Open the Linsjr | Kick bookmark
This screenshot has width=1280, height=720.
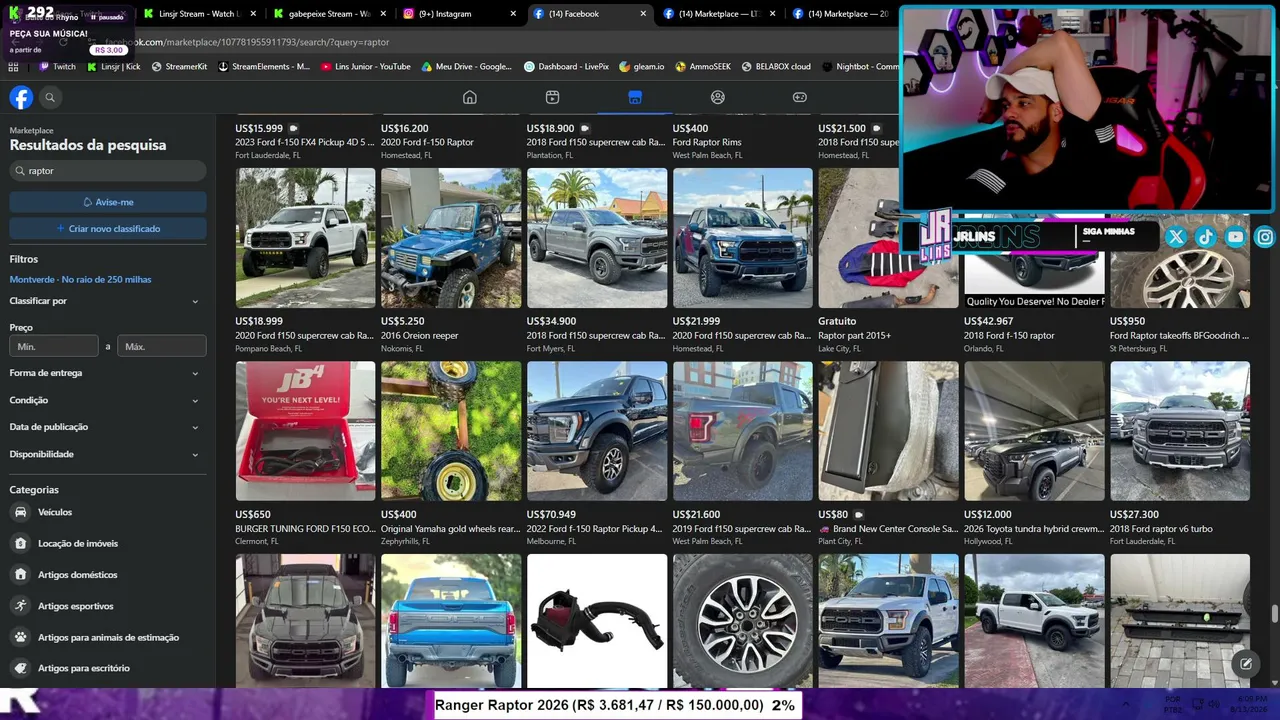(x=113, y=66)
